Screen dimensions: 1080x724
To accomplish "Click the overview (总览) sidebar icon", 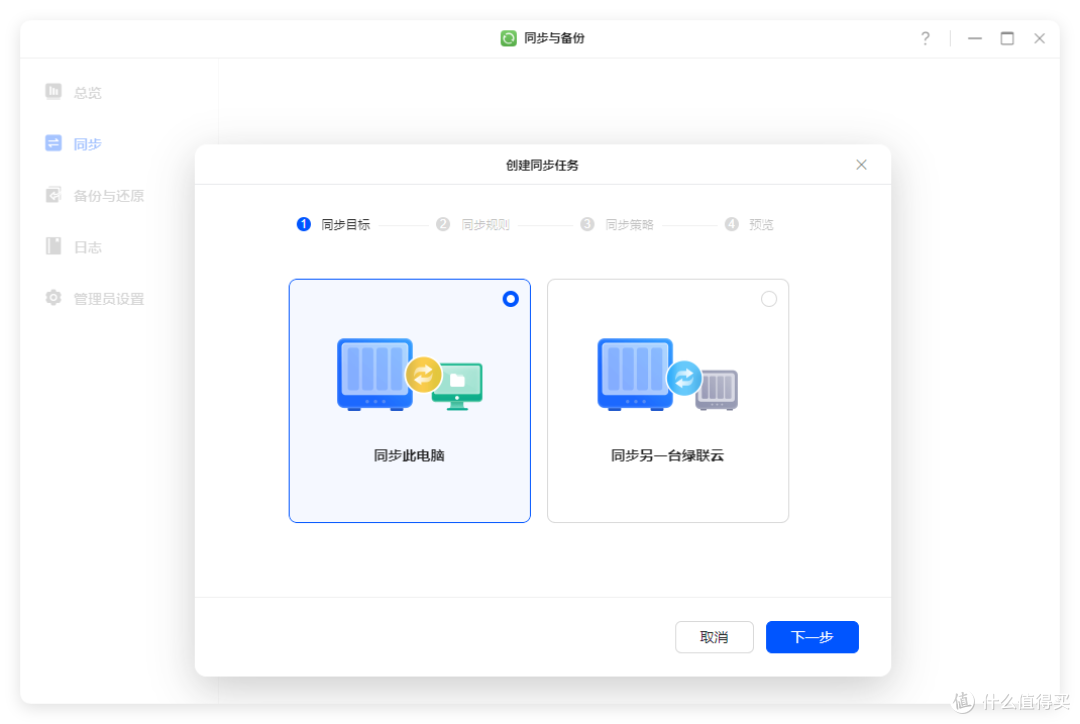I will pos(53,92).
